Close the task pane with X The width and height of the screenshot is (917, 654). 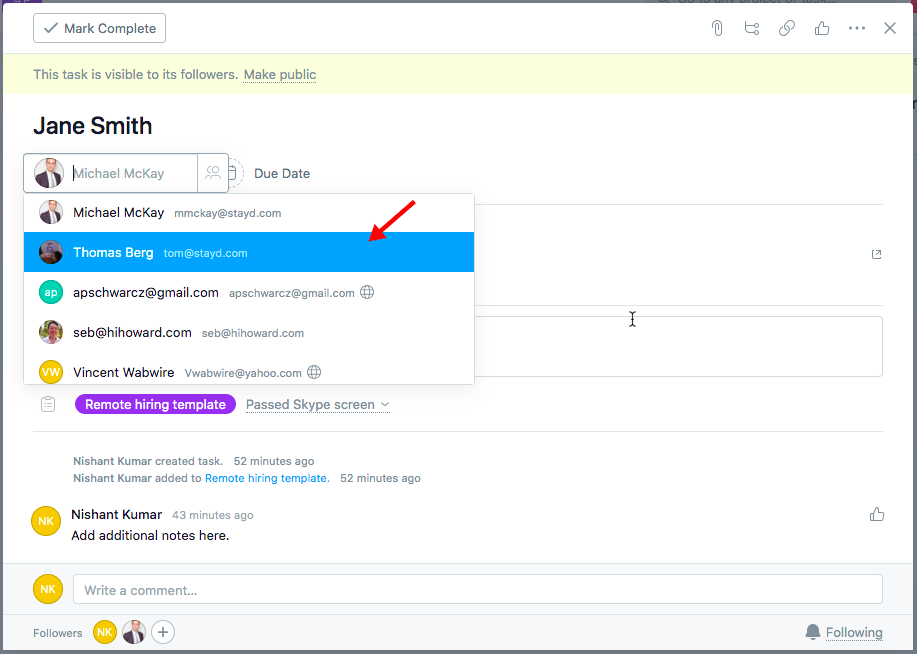pyautogui.click(x=890, y=28)
